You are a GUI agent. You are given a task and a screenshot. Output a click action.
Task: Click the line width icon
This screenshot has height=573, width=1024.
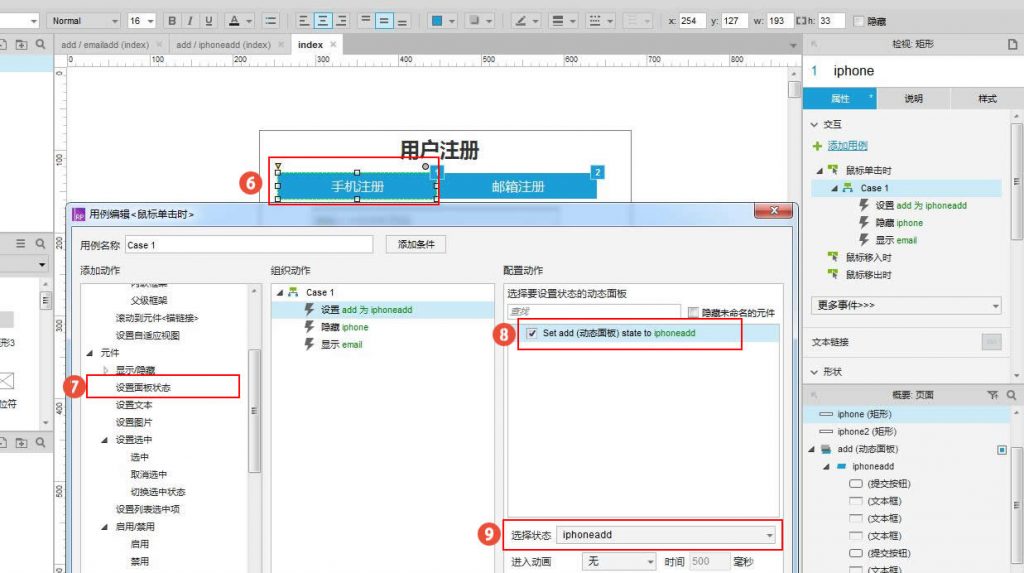tap(558, 21)
